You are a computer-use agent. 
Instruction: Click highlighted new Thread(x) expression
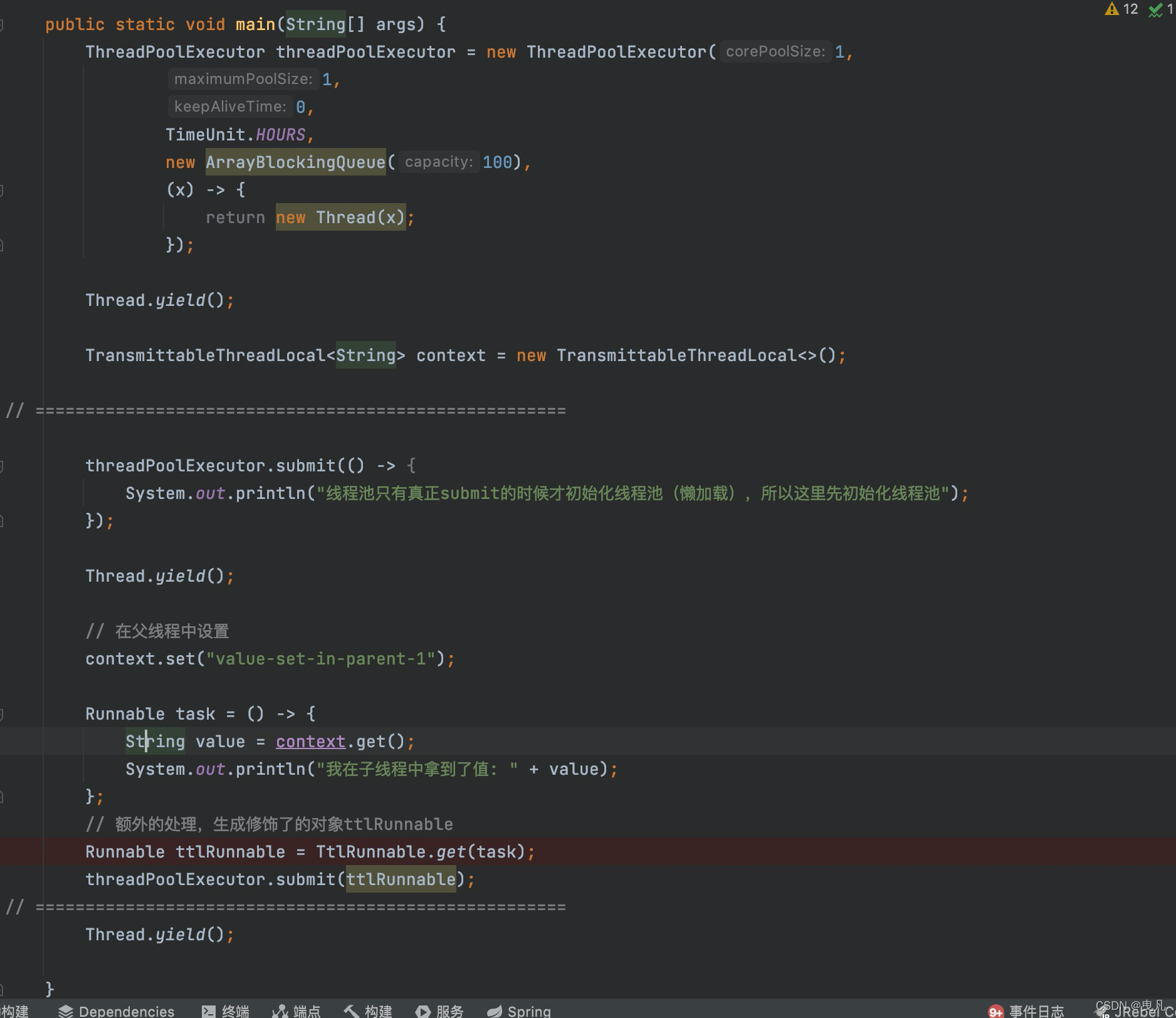(340, 218)
